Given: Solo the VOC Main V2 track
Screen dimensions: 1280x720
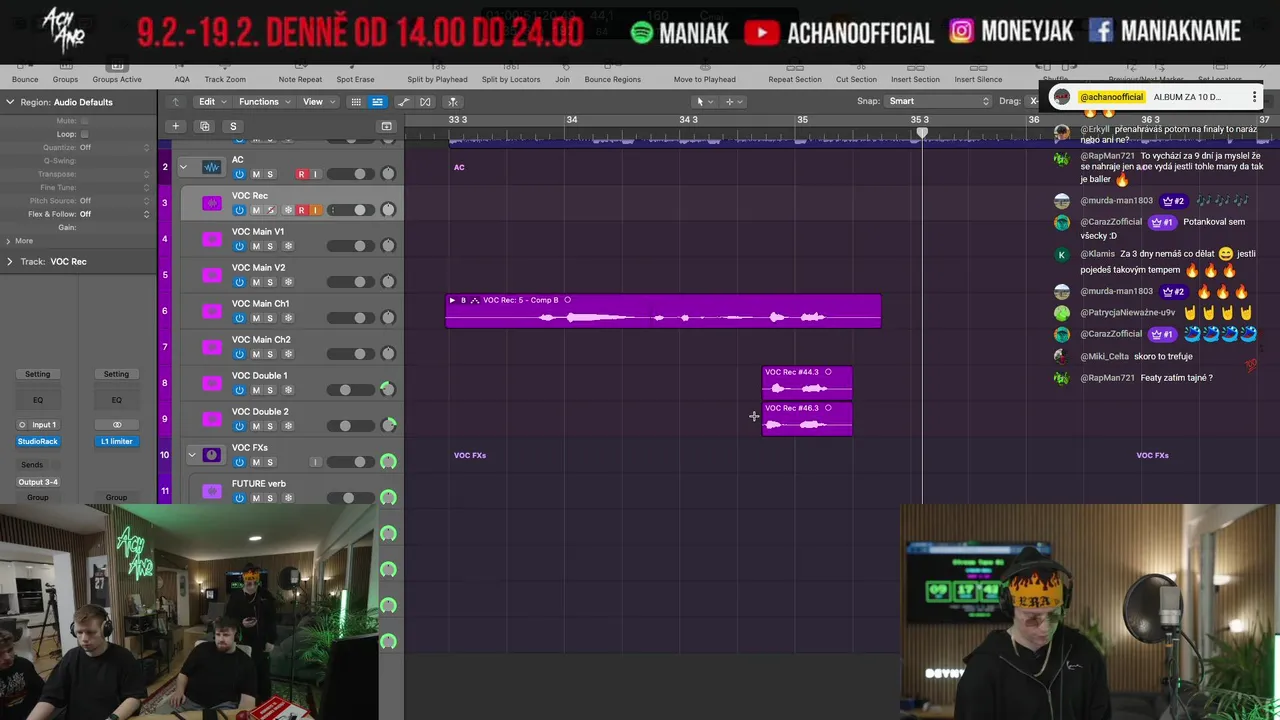Looking at the screenshot, I should click(270, 282).
